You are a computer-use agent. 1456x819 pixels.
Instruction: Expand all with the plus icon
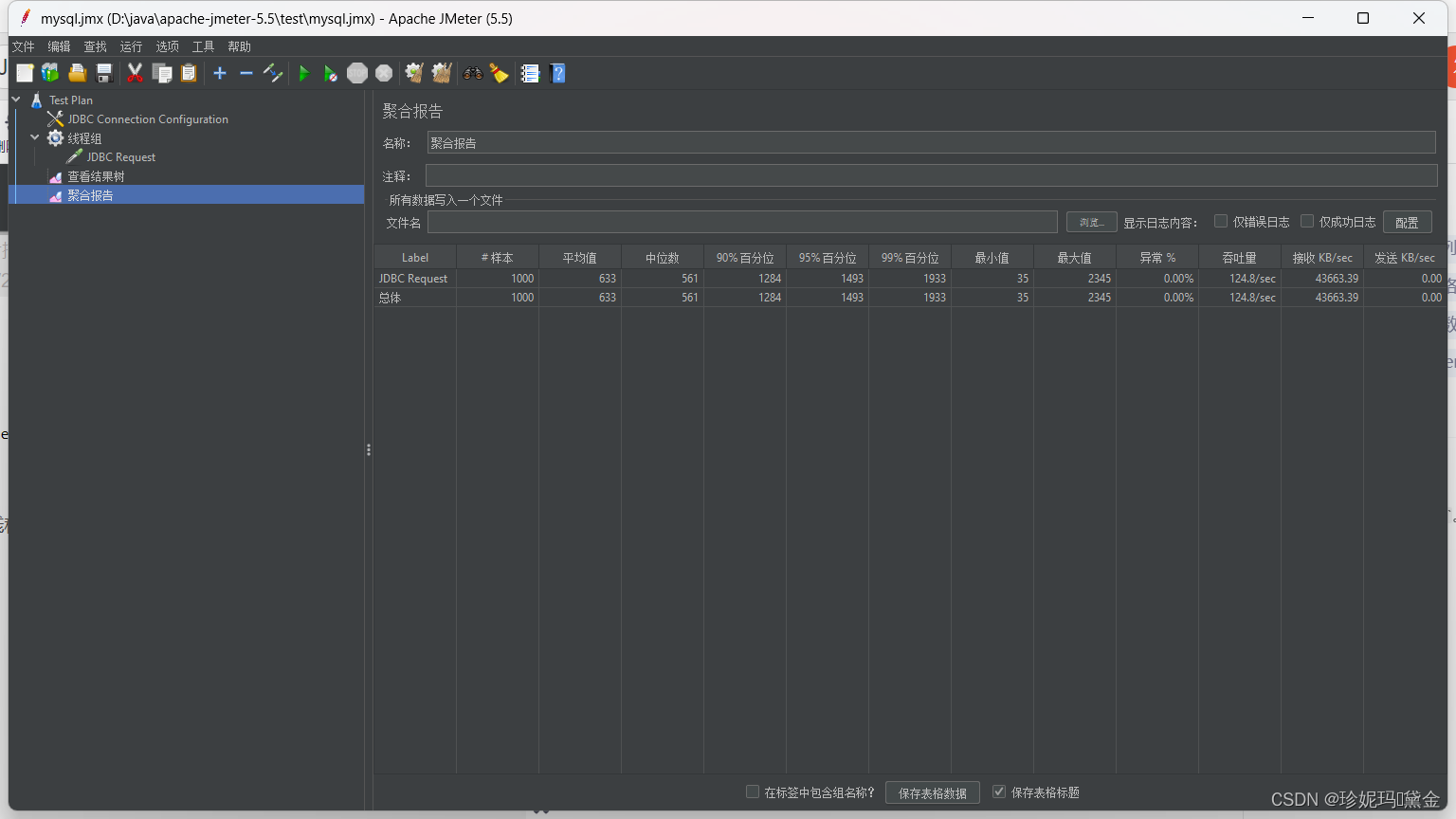pyautogui.click(x=220, y=73)
